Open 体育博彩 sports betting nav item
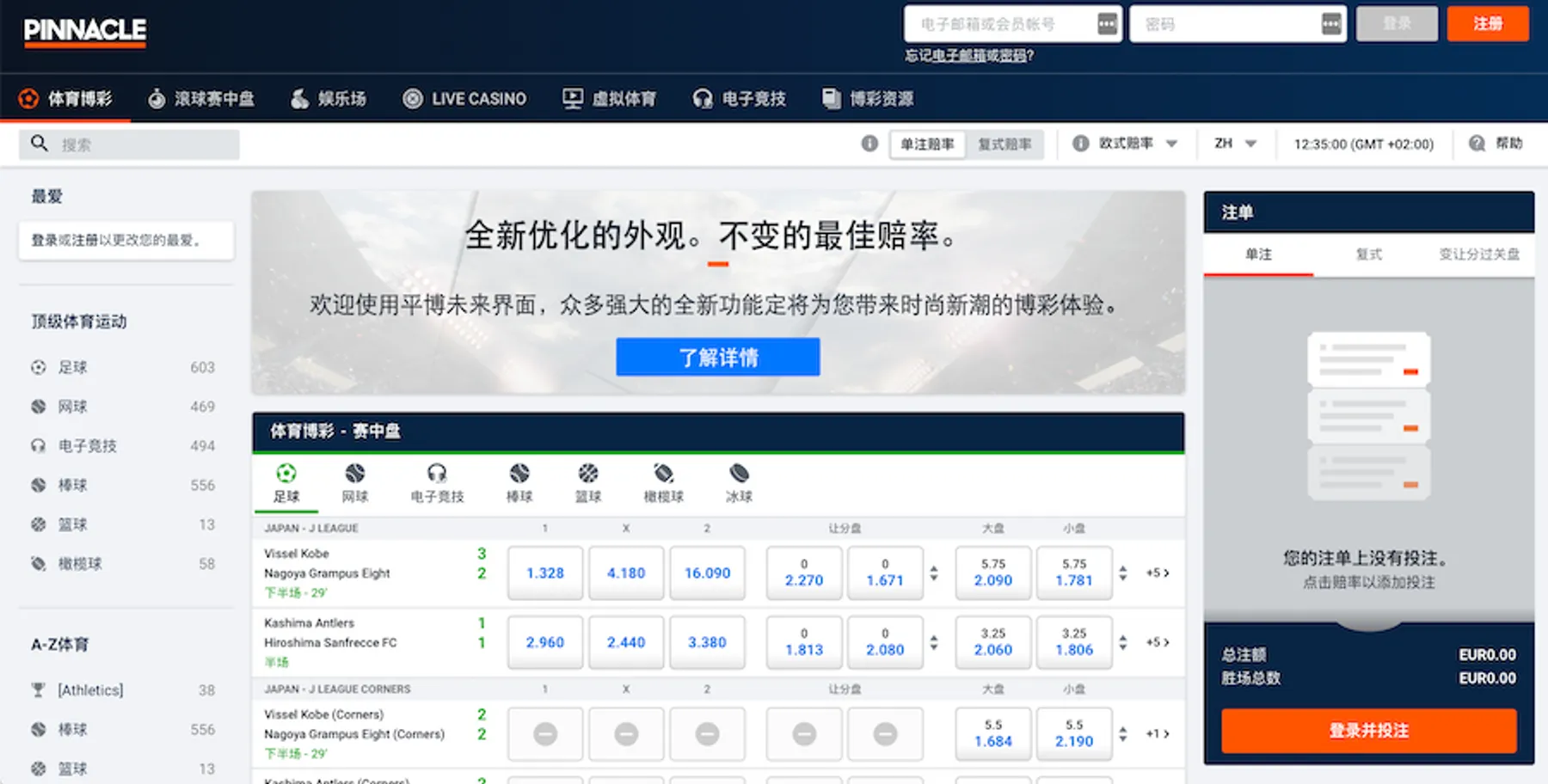Screen dimensions: 1548x784 coord(65,99)
